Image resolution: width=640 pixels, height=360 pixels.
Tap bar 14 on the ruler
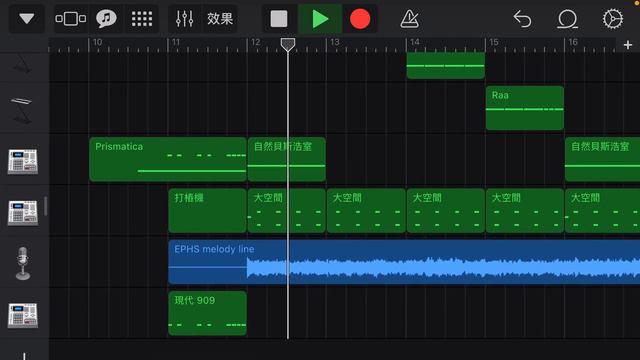pyautogui.click(x=415, y=42)
